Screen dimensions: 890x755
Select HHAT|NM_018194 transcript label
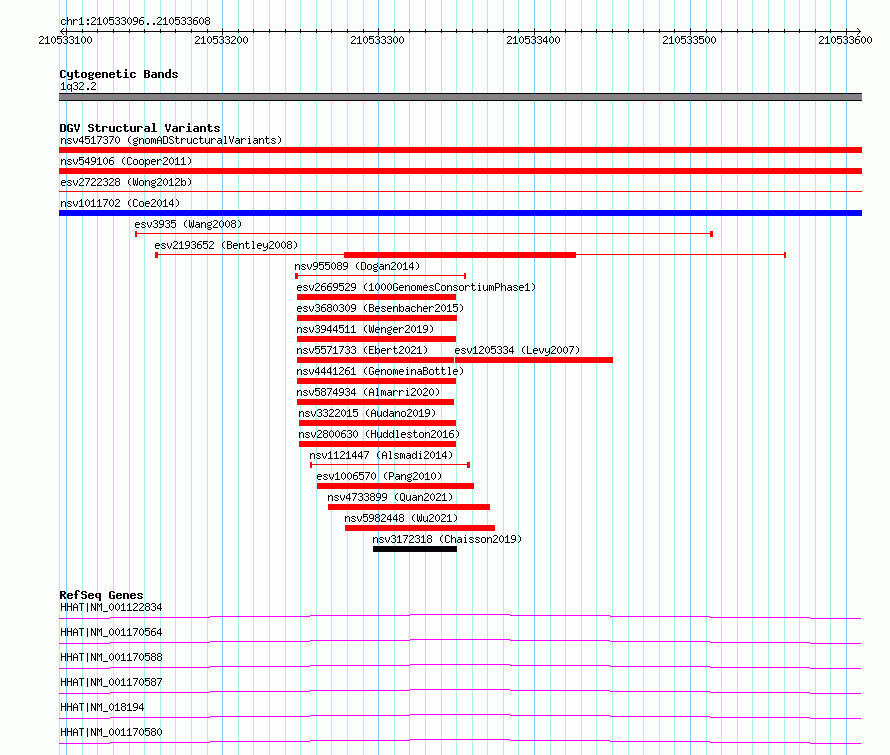click(102, 707)
